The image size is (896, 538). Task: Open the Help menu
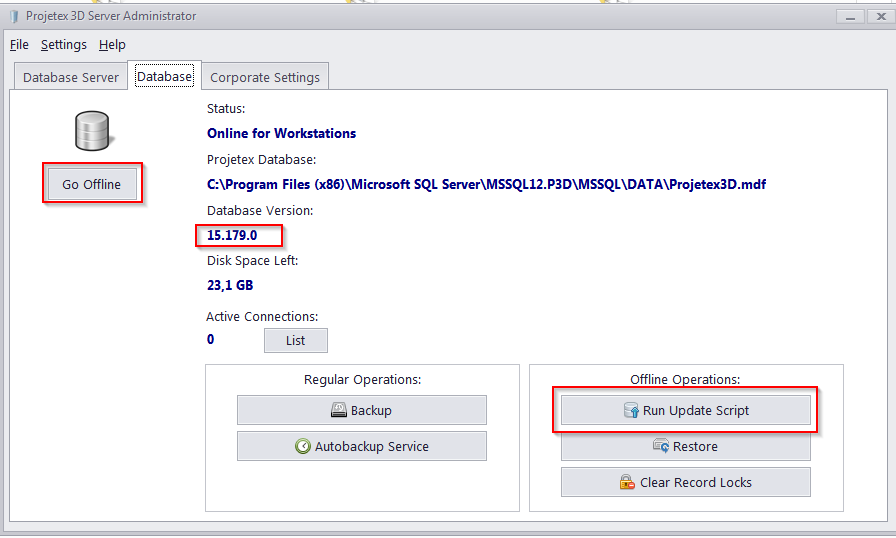pos(112,45)
